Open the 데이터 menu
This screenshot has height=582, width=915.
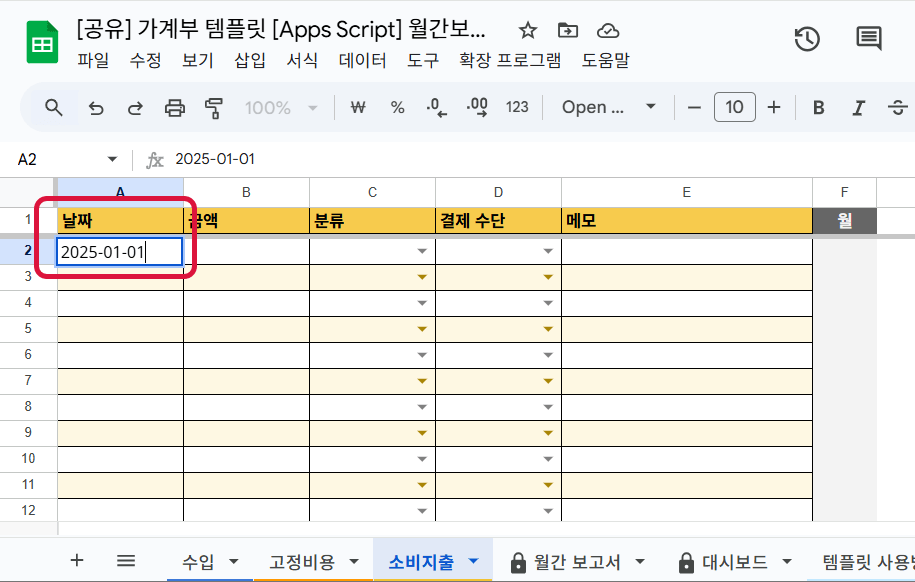pos(362,60)
